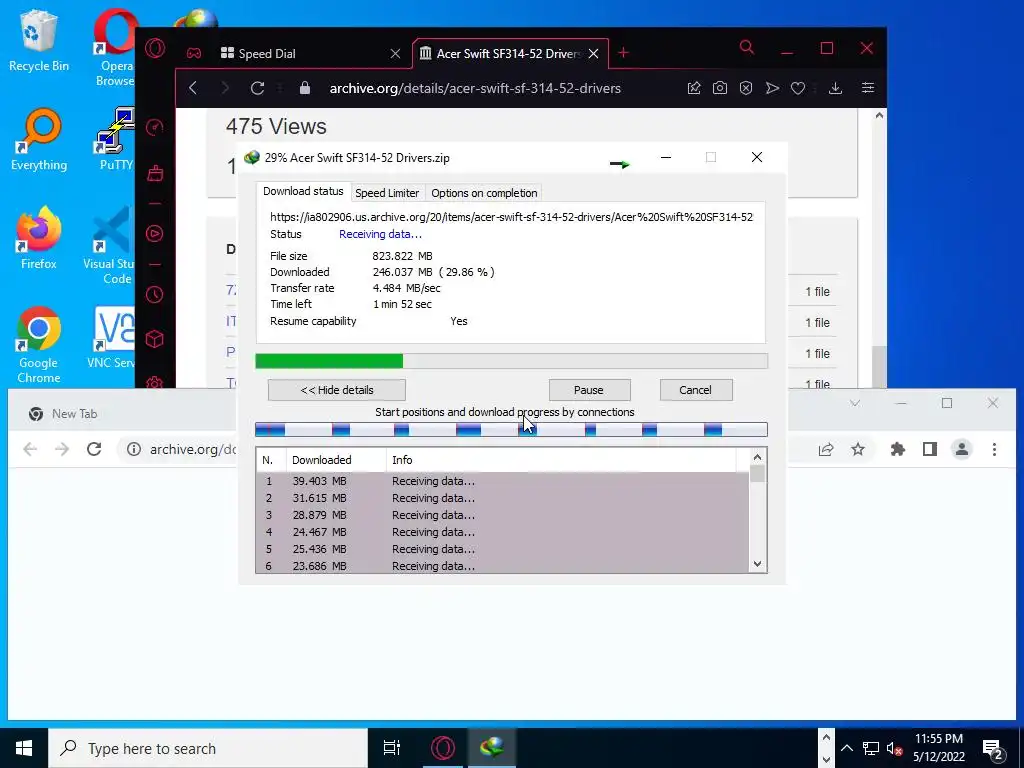
Task: Take snapshot with Opera camera icon
Action: [x=720, y=88]
